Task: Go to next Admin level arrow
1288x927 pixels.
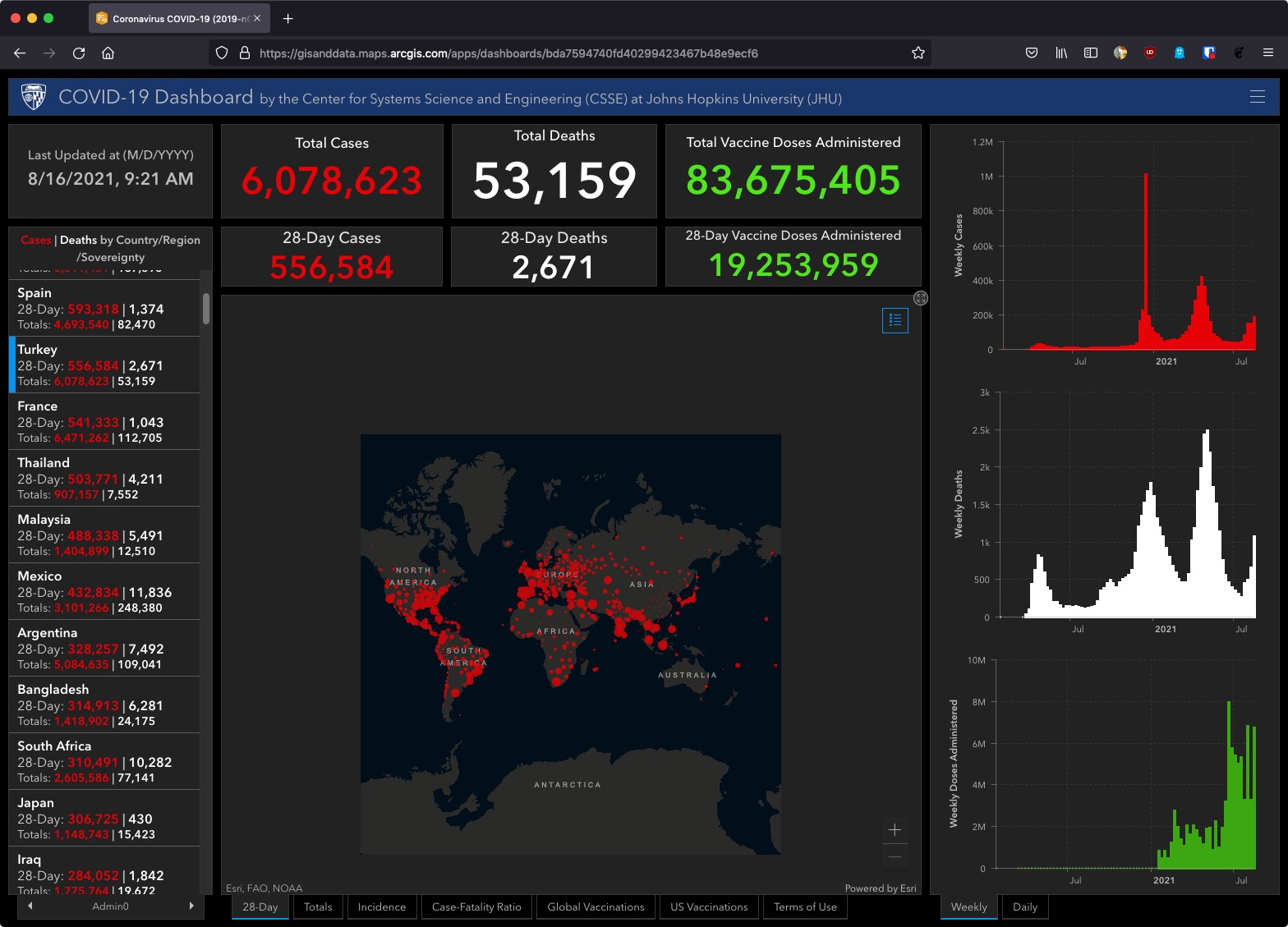Action: pyautogui.click(x=191, y=906)
